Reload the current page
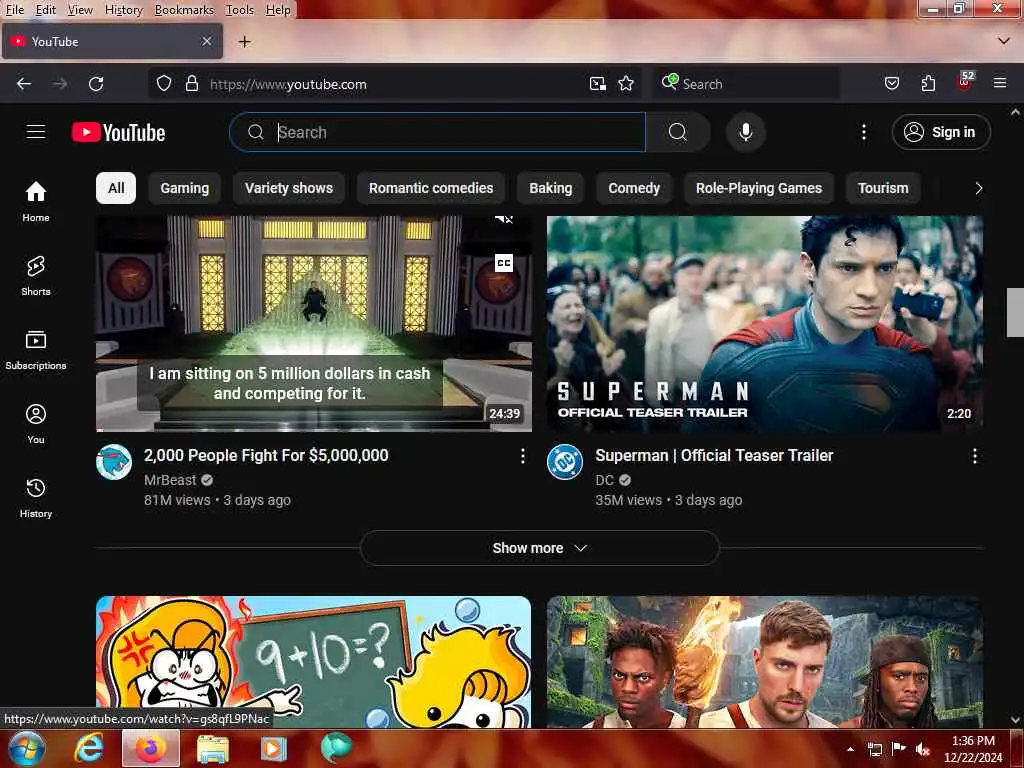The height and width of the screenshot is (768, 1024). (x=97, y=84)
